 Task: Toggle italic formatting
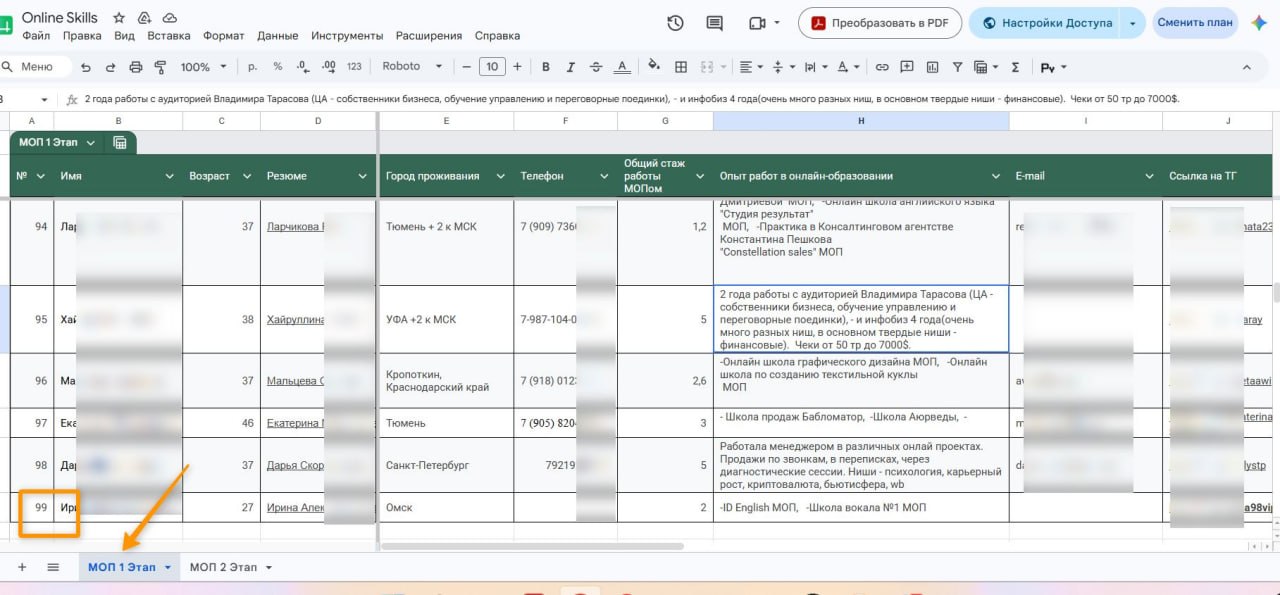(571, 67)
